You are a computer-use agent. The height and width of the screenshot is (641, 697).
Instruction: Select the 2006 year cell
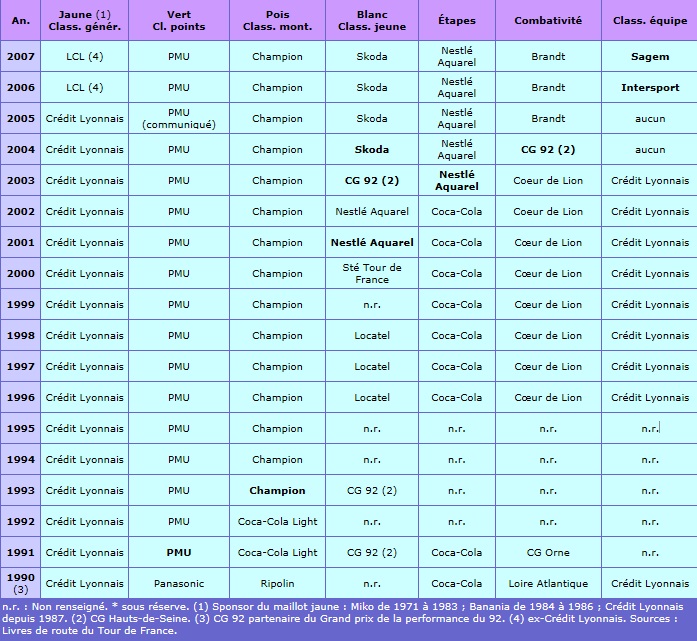[x=20, y=88]
